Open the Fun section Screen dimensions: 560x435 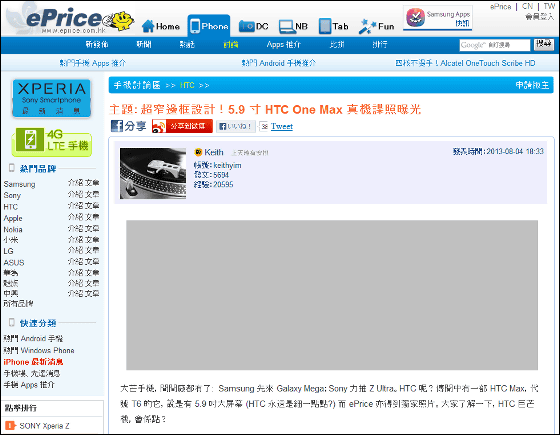pos(376,26)
